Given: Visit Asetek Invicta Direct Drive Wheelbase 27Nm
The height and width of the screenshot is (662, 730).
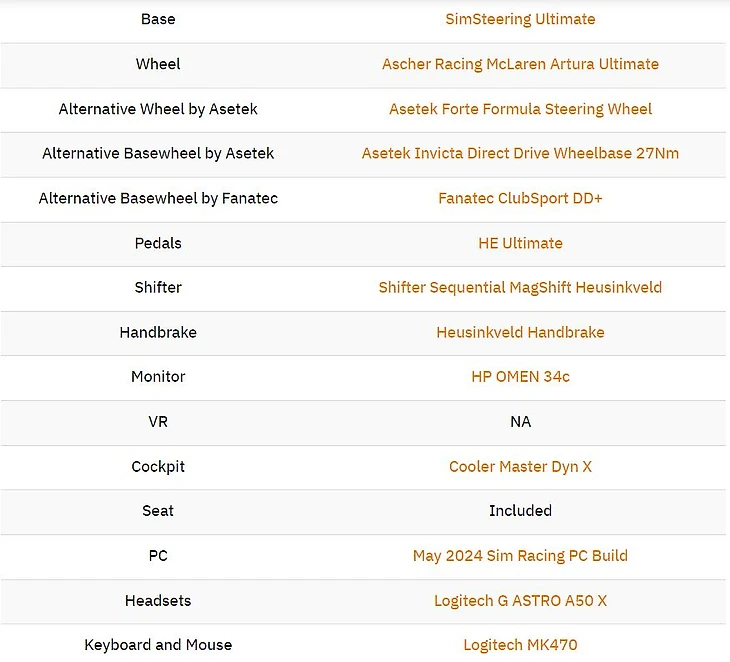Looking at the screenshot, I should point(520,153).
